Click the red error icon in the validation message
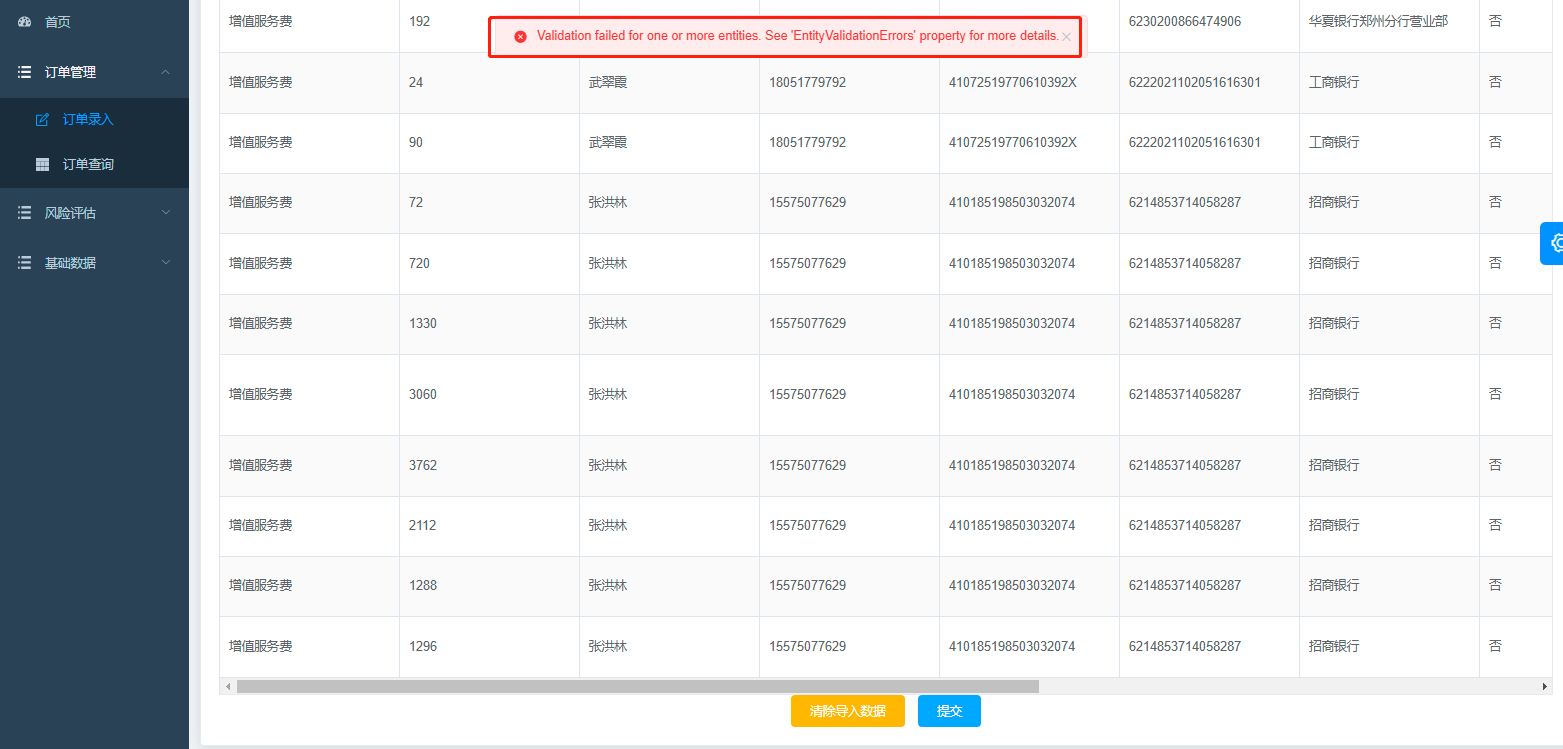 (520, 37)
